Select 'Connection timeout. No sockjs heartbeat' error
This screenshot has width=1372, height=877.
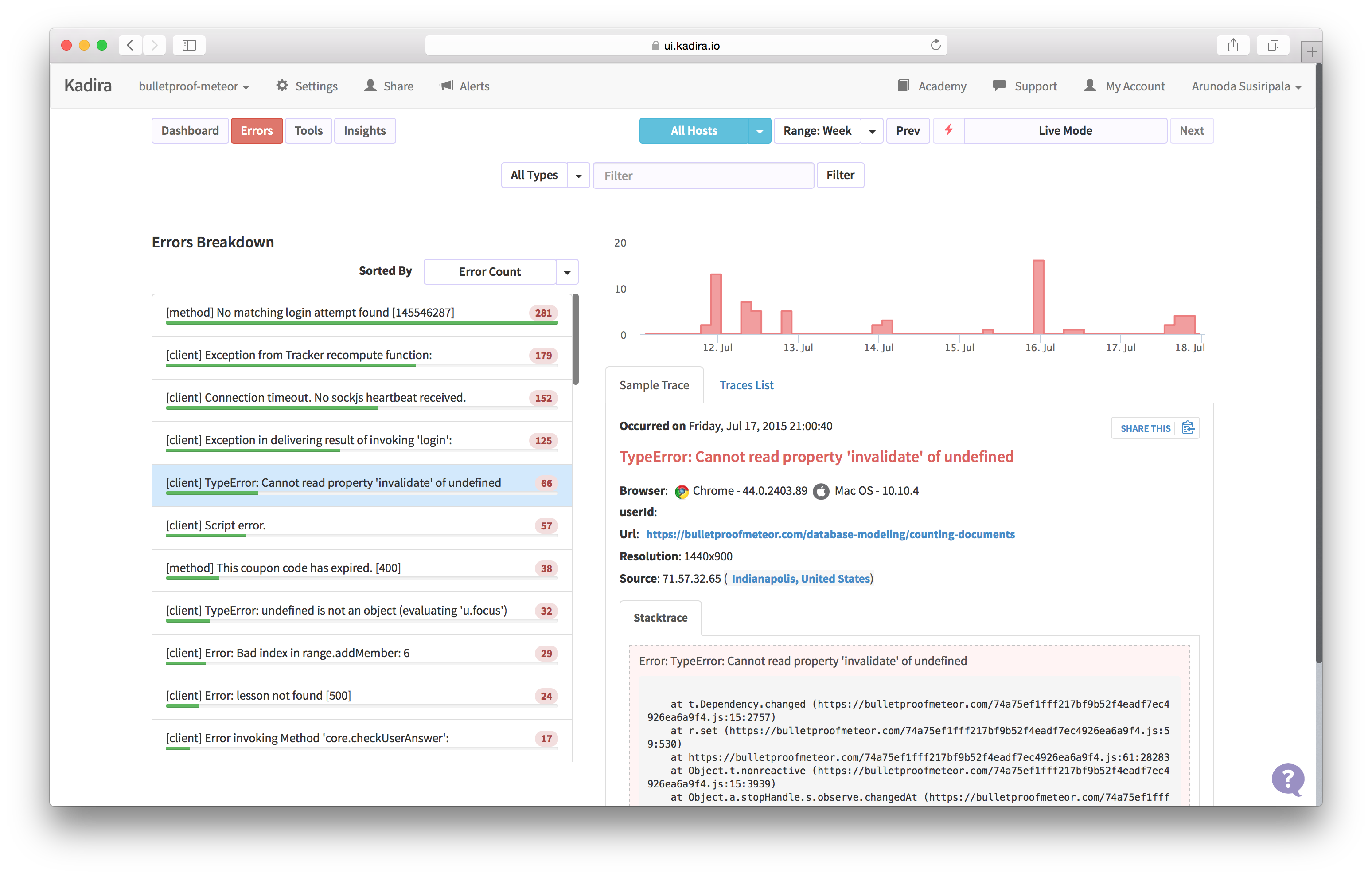click(x=362, y=400)
